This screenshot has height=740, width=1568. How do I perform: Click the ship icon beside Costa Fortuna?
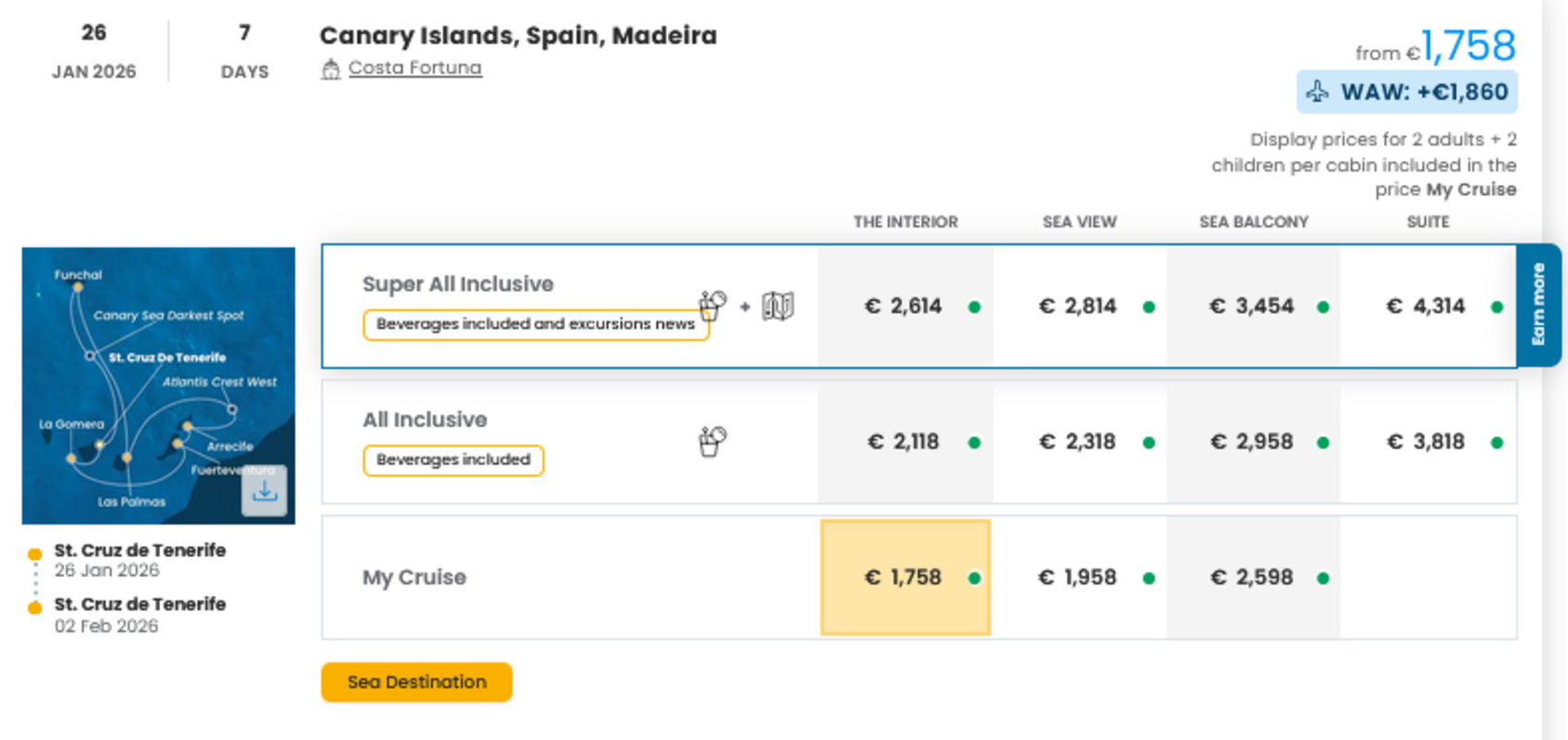(330, 69)
